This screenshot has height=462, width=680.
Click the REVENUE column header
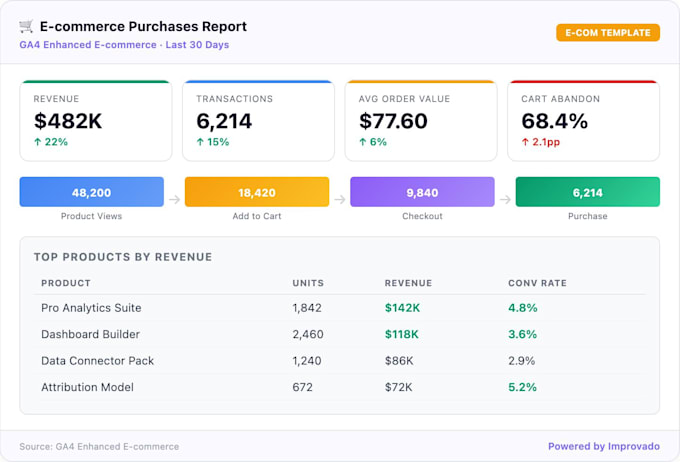pyautogui.click(x=408, y=283)
